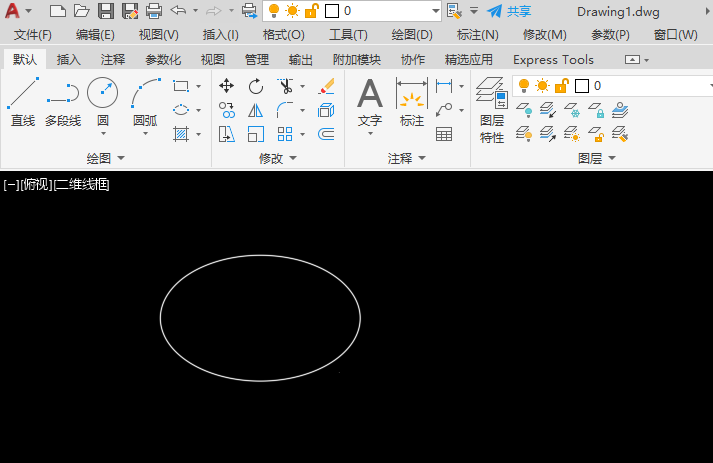The image size is (713, 463).
Task: Toggle padlock icon in top toolbar layer box
Action: 311,11
